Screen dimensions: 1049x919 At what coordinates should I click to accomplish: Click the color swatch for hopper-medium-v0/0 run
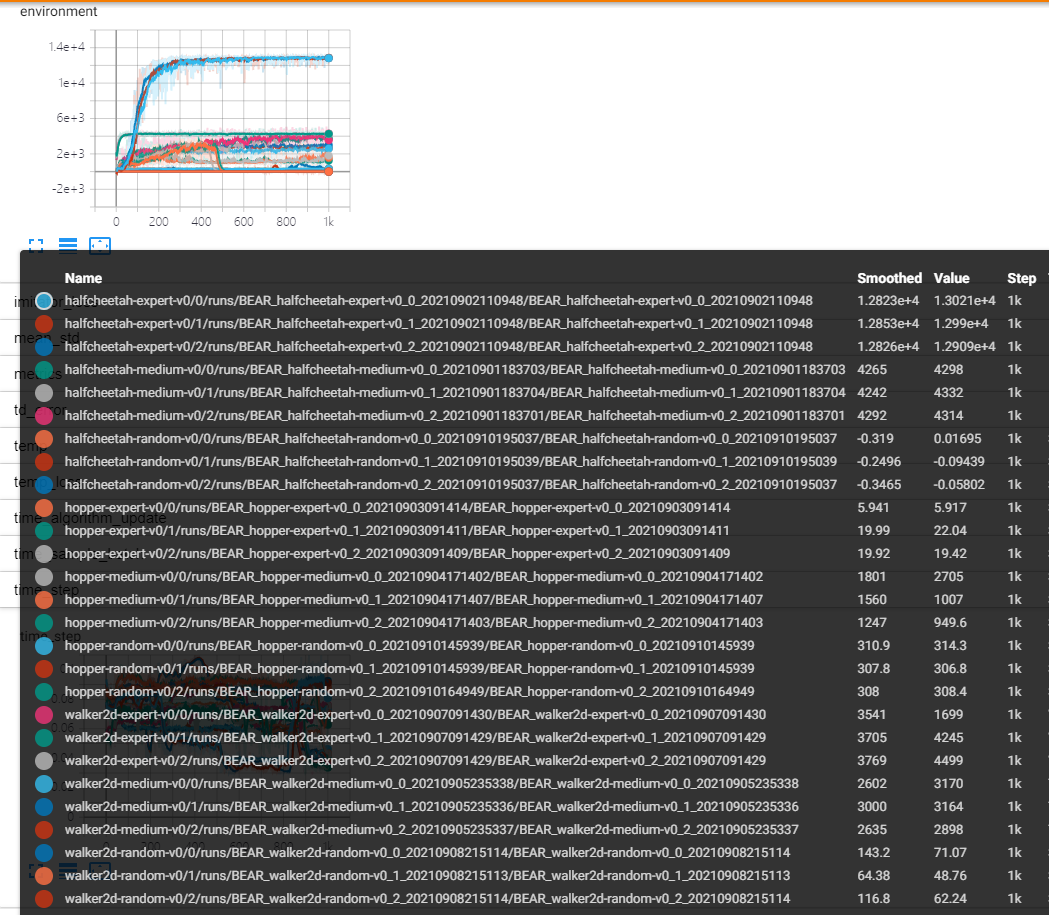44,577
